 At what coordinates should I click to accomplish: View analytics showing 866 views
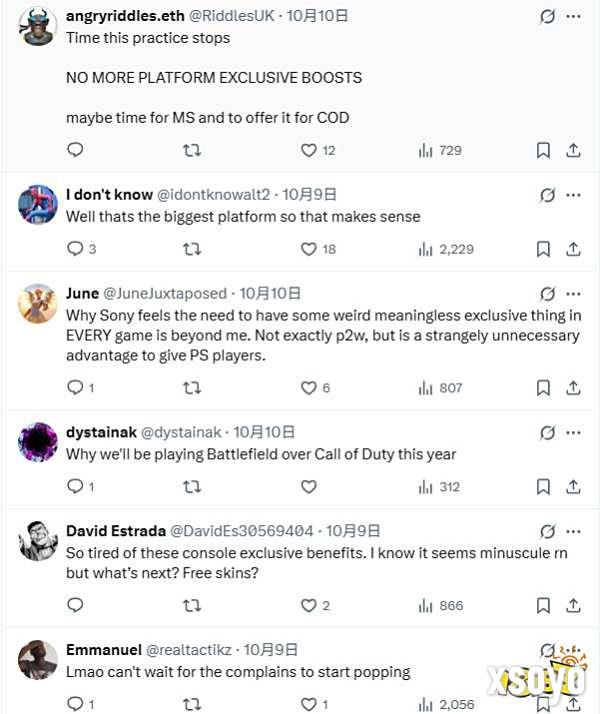(x=440, y=605)
